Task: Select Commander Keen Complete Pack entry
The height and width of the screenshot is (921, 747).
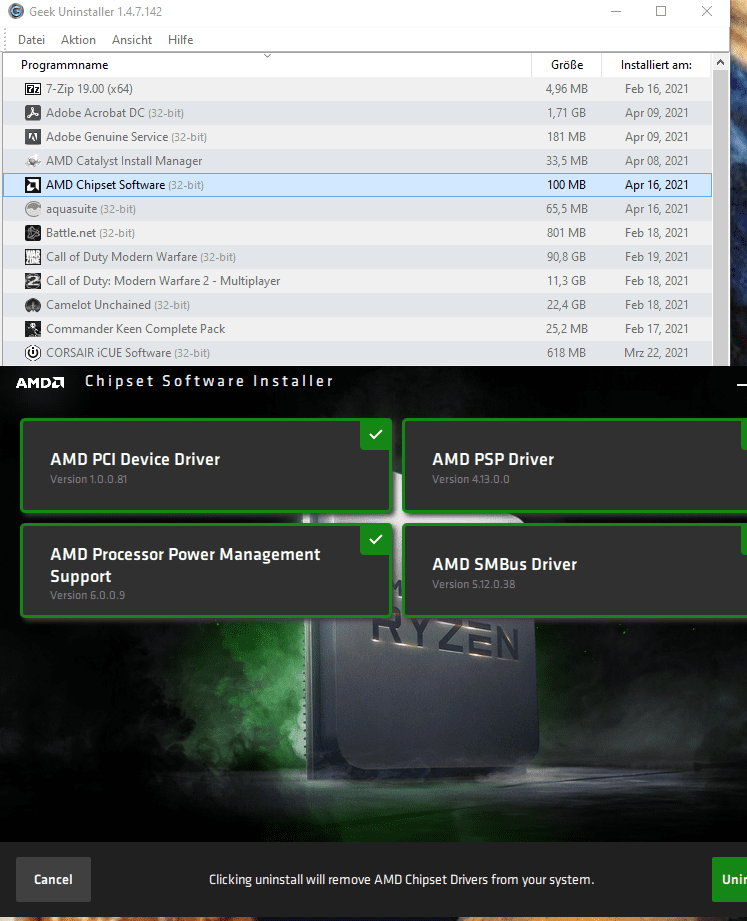Action: [357, 329]
